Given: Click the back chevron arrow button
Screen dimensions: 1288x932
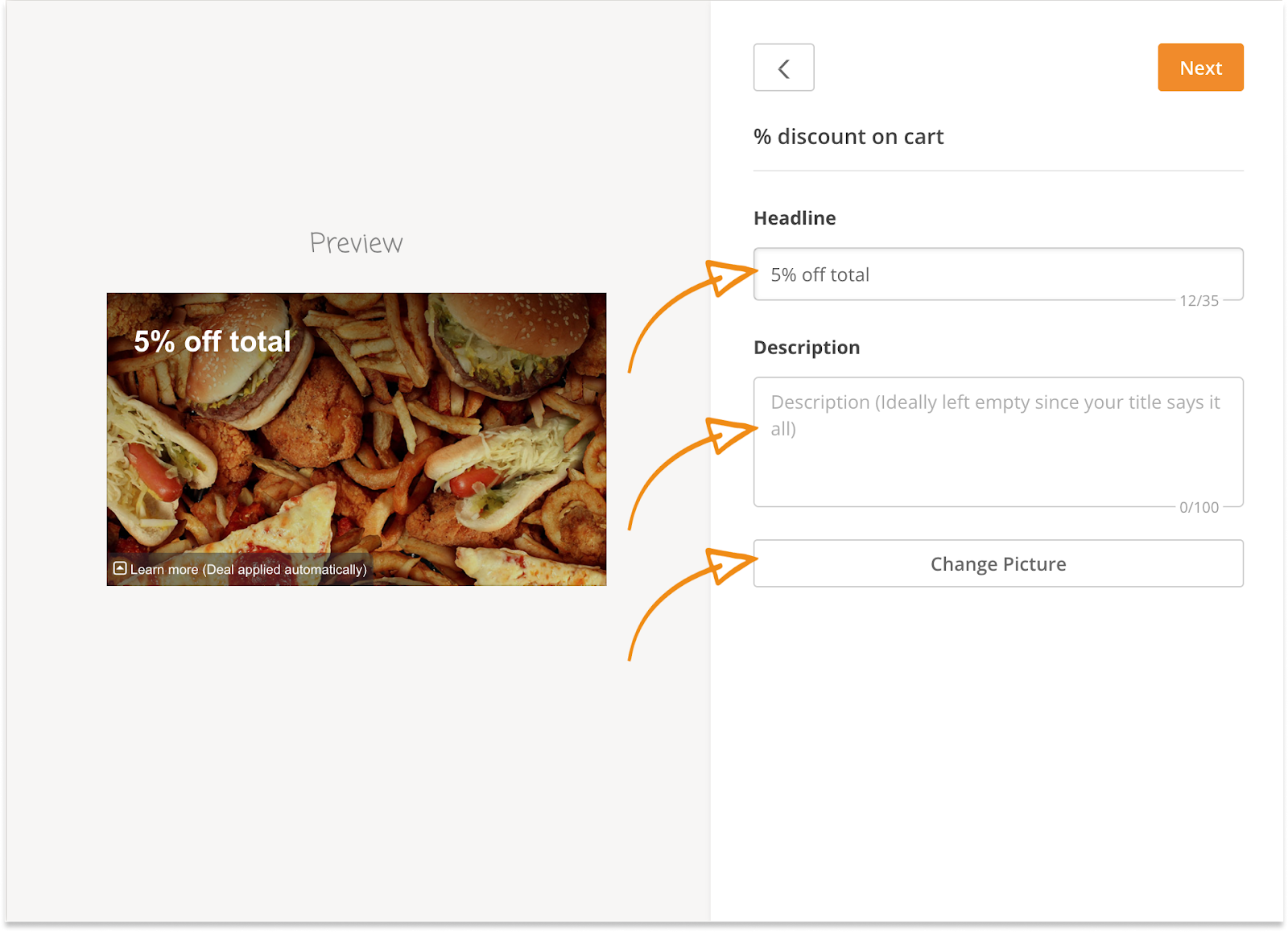Looking at the screenshot, I should [x=783, y=68].
